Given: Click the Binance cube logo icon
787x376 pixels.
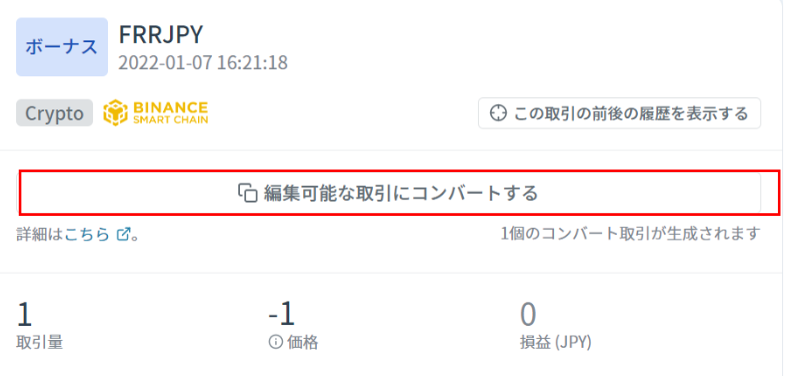Looking at the screenshot, I should click(115, 112).
